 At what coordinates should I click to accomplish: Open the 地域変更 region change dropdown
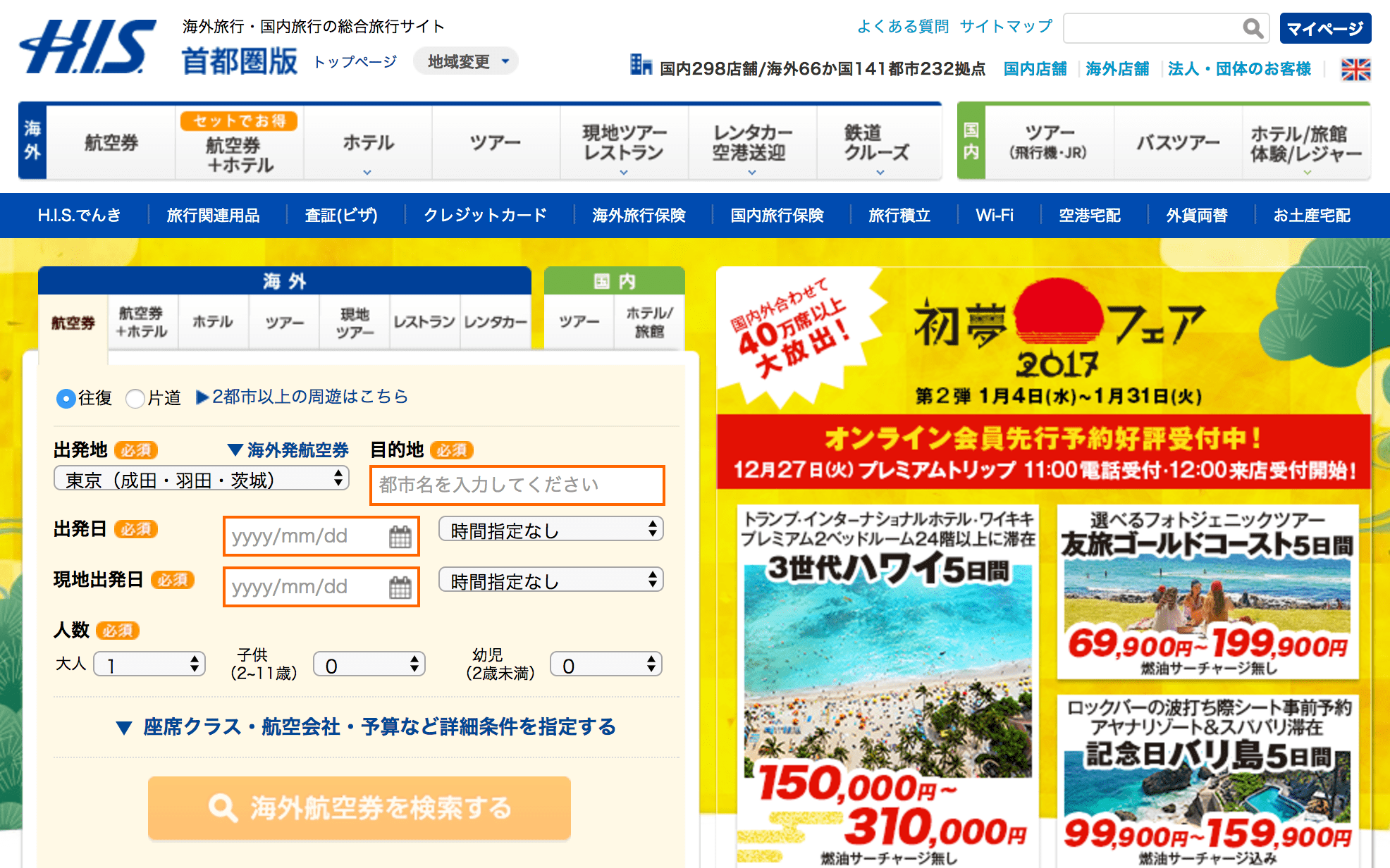(x=465, y=61)
